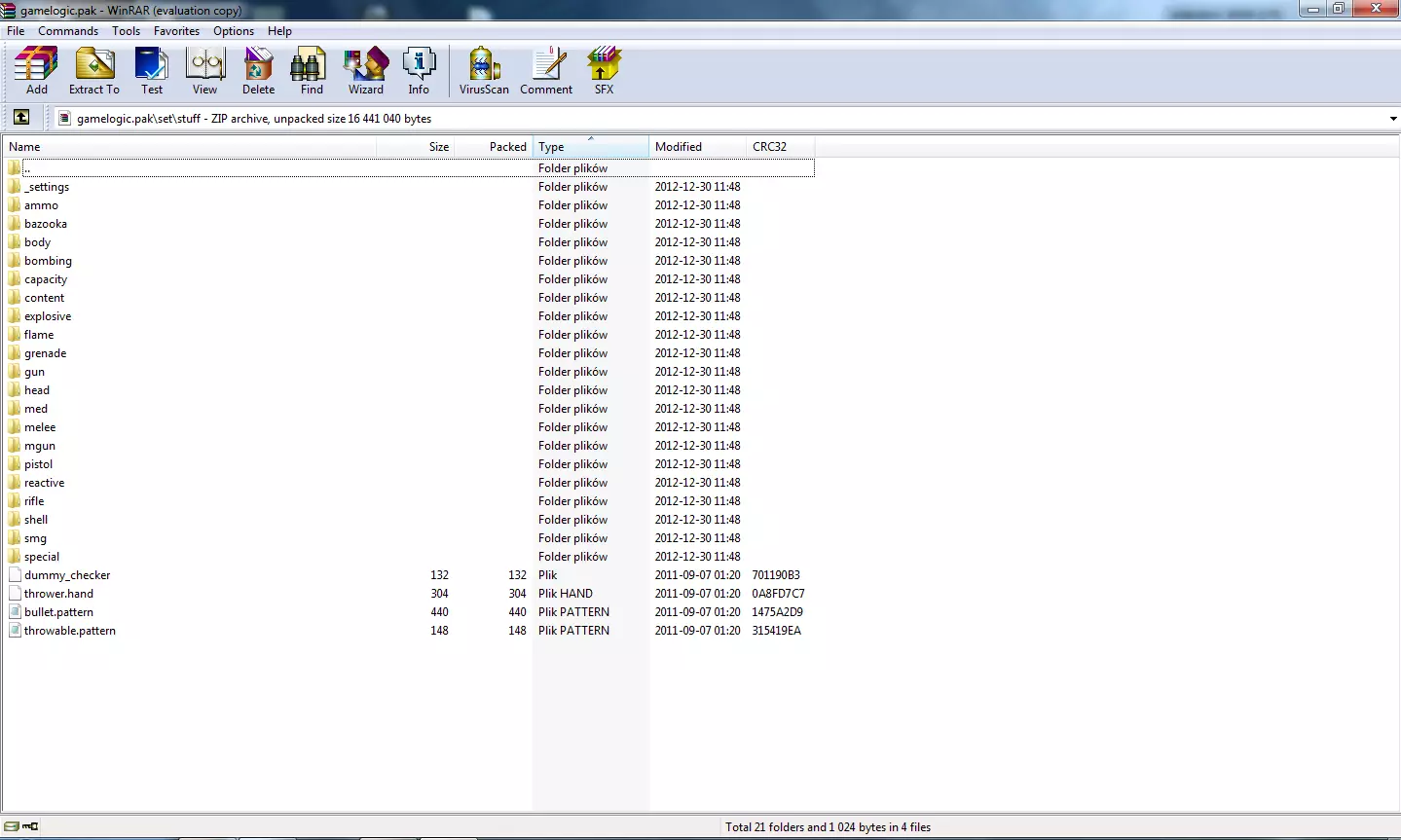Sort by the CRC32 column header
1401x840 pixels.
tap(781, 147)
